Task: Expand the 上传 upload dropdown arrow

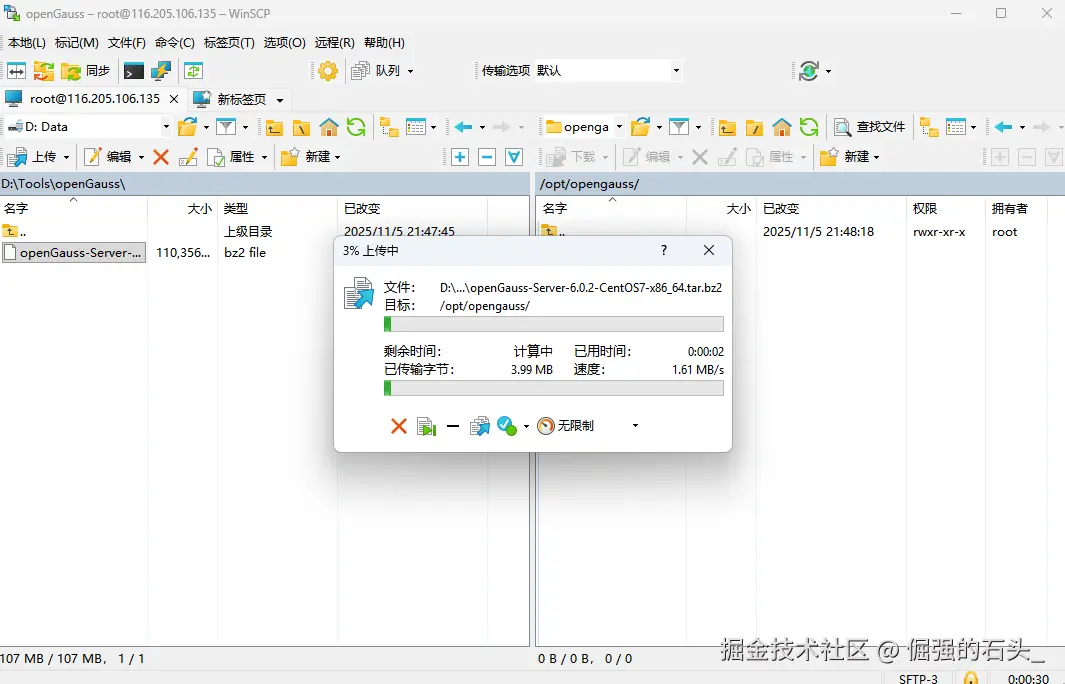Action: pyautogui.click(x=67, y=158)
